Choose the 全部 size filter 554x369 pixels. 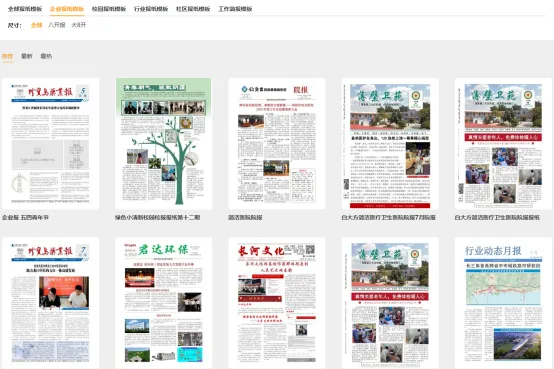(x=36, y=25)
